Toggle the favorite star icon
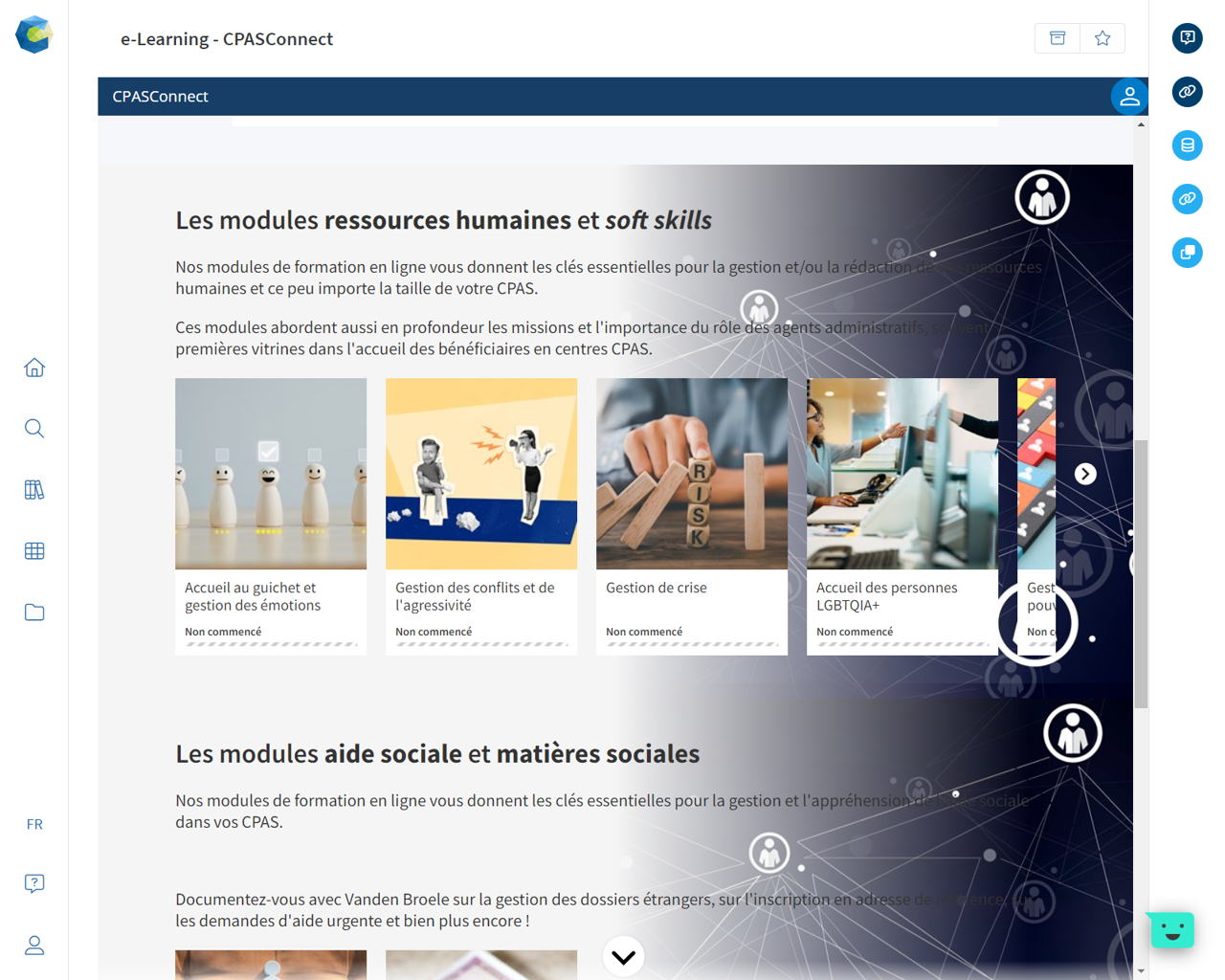This screenshot has width=1225, height=980. tap(1102, 38)
